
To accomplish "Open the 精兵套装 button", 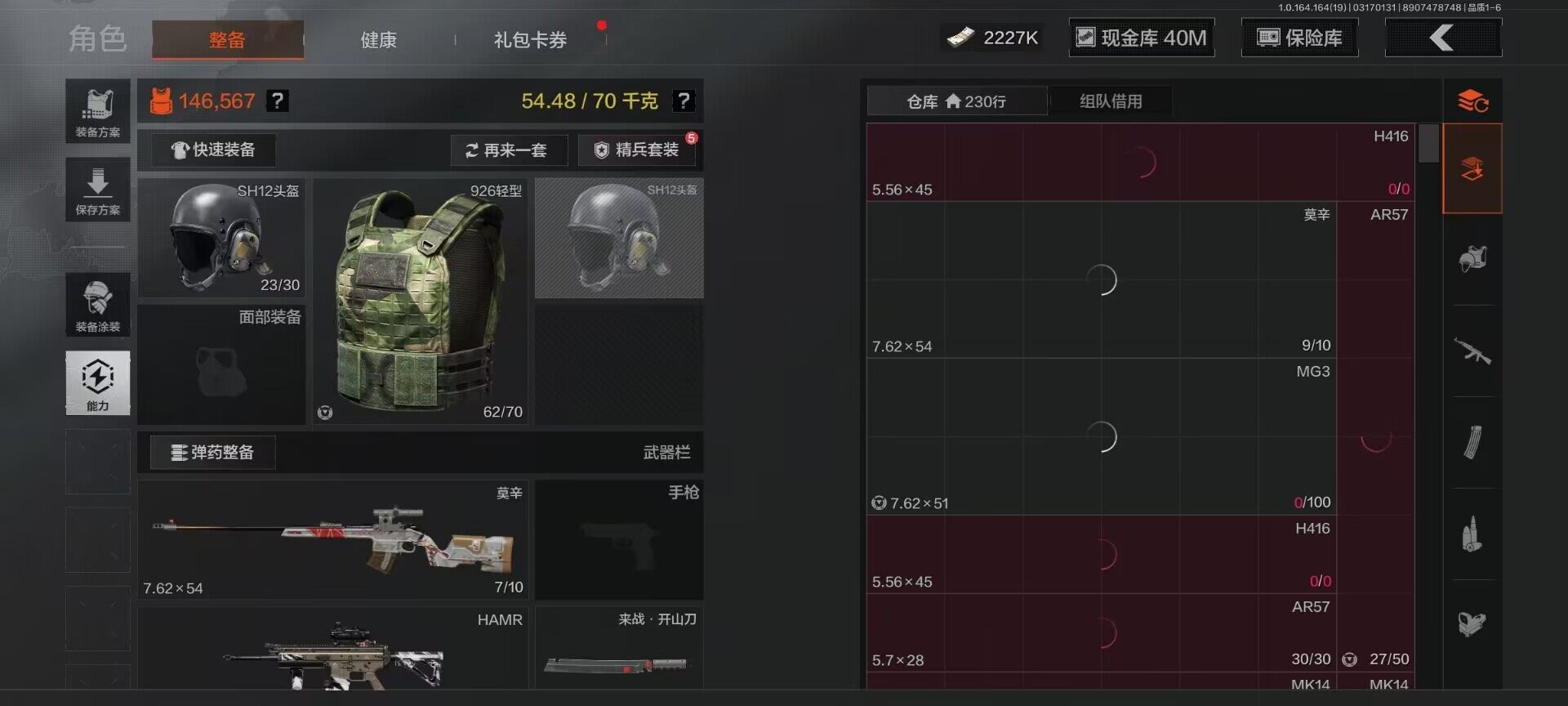I will pyautogui.click(x=637, y=150).
